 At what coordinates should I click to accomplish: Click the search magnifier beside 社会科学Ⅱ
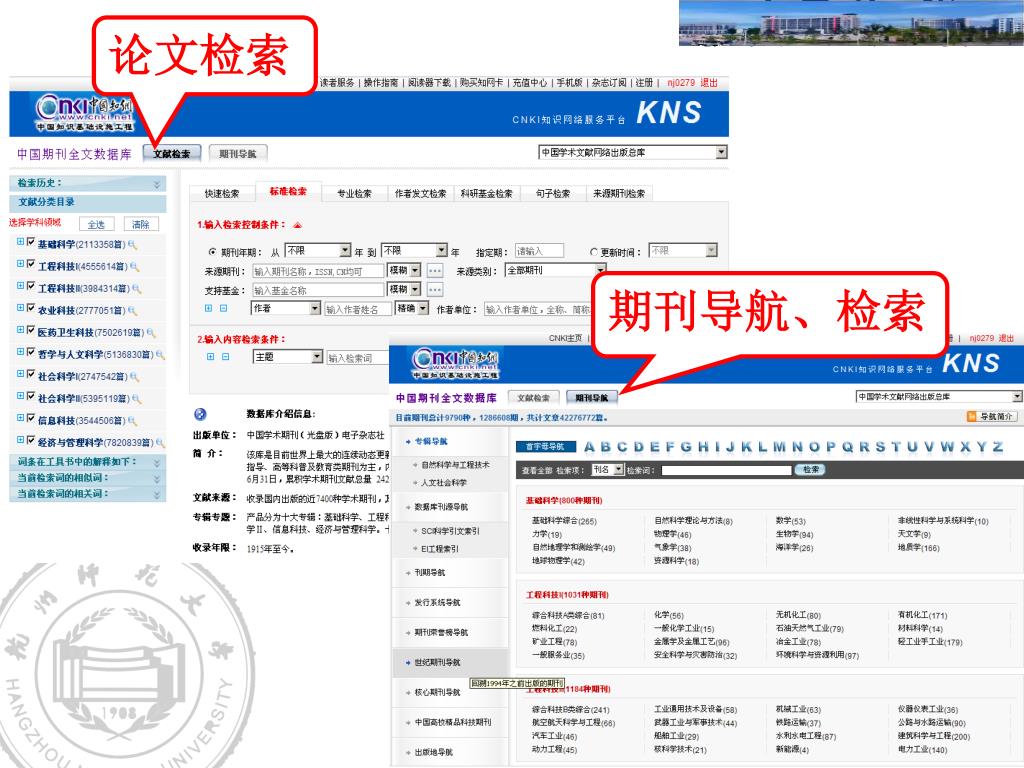(136, 398)
